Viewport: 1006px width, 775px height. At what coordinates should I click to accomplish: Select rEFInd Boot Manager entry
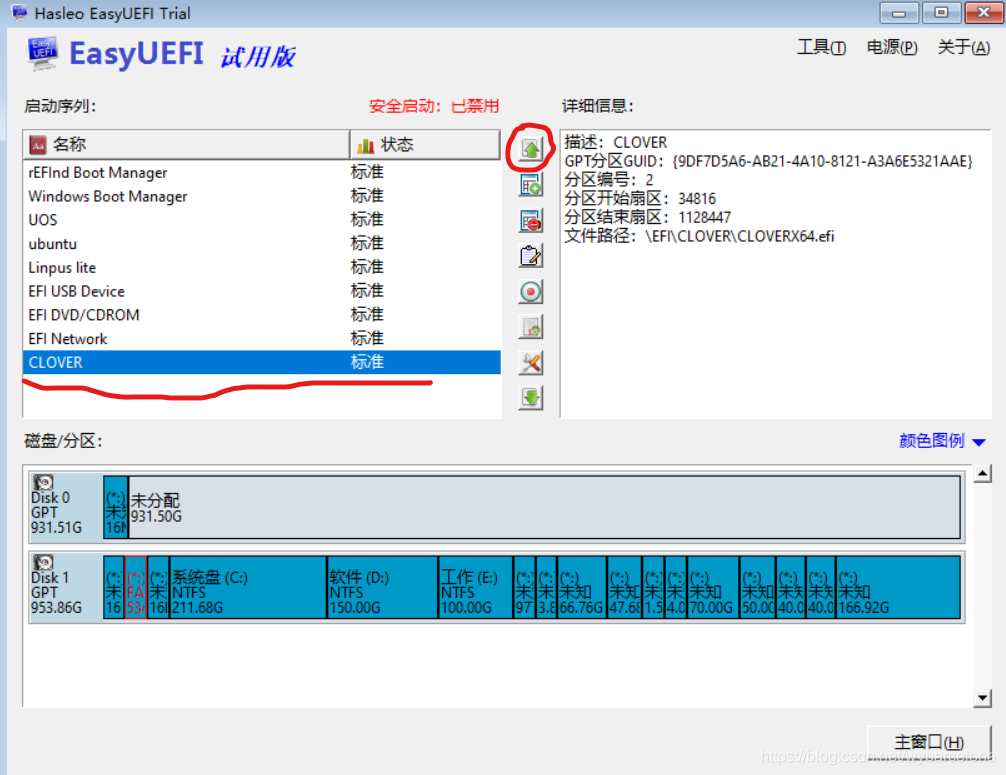pos(262,173)
